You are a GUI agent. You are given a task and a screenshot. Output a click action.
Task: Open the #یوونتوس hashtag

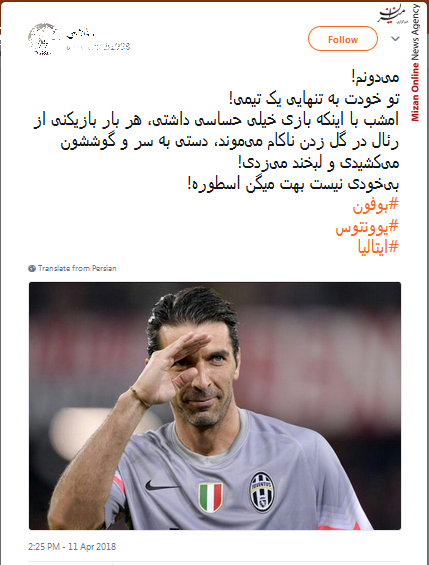coord(367,227)
